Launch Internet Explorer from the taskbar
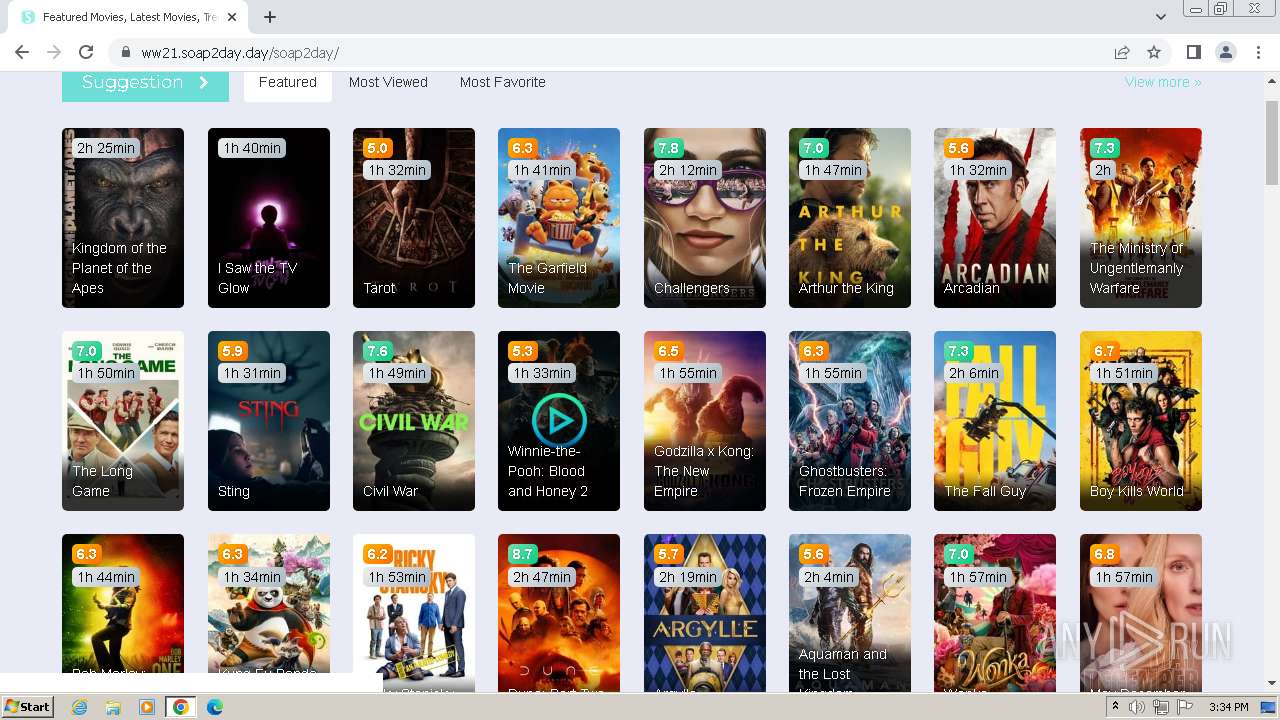 coord(80,707)
